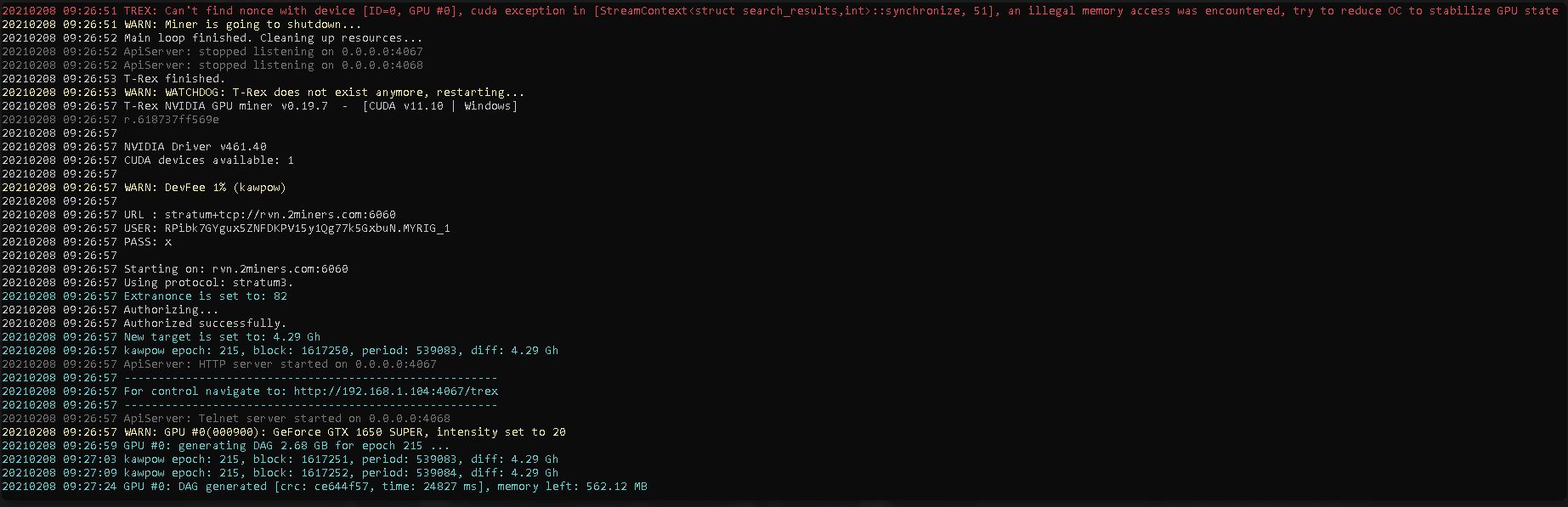Click the 'Authorized successfully.' line

tap(144, 324)
